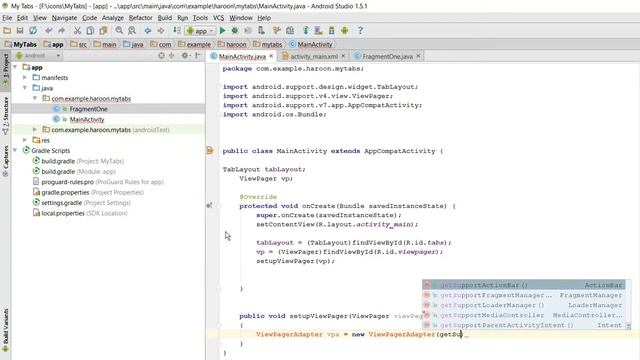Select FragmentOne class in tree

pos(88,109)
